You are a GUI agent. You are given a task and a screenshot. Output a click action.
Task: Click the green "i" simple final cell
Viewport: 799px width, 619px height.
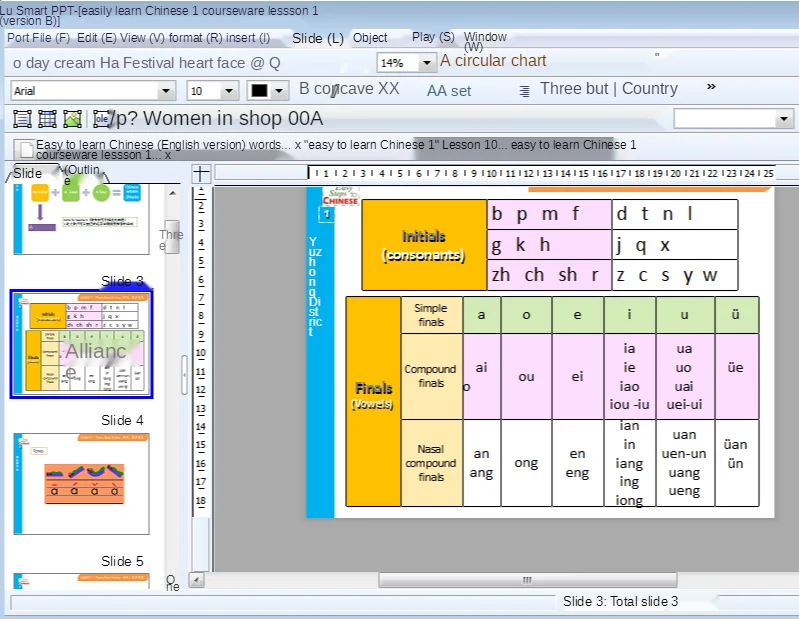pyautogui.click(x=630, y=315)
